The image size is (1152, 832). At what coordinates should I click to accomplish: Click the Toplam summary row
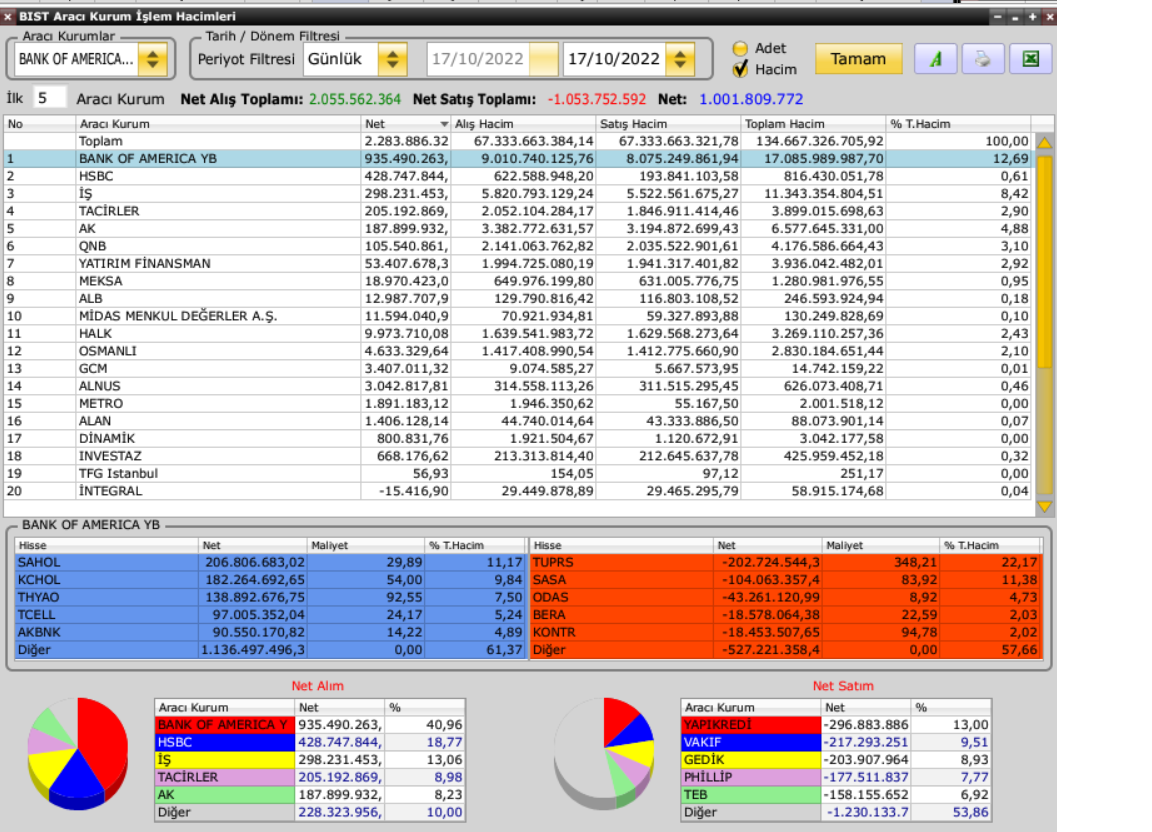pos(518,141)
